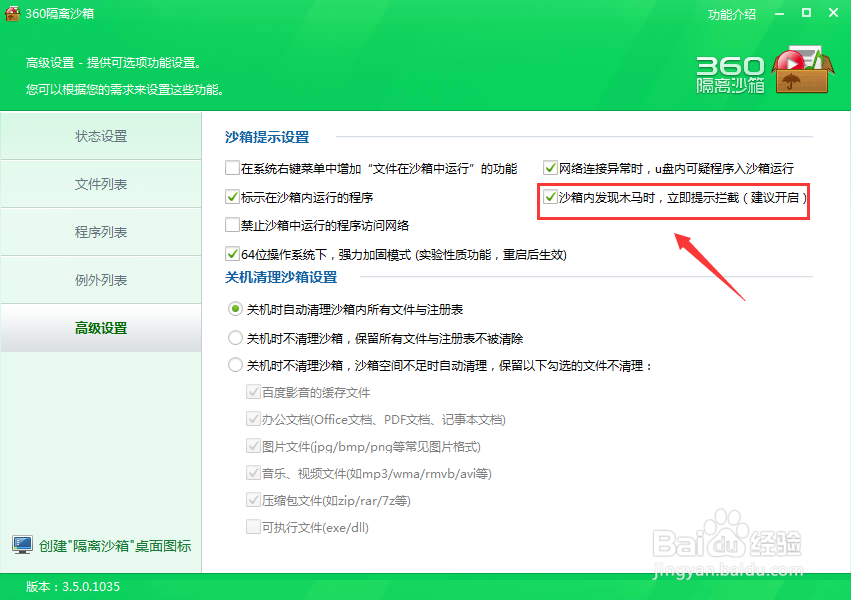Enable 在系统右键菜单中增加"文件在沙箱中运行" checkbox
Screen dimensions: 851x600
[x=232, y=168]
